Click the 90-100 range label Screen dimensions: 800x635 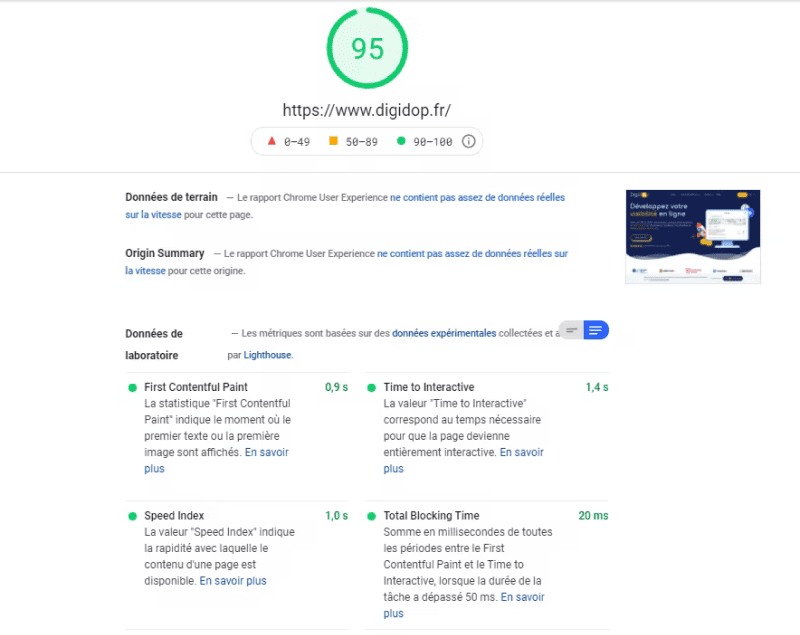(433, 142)
